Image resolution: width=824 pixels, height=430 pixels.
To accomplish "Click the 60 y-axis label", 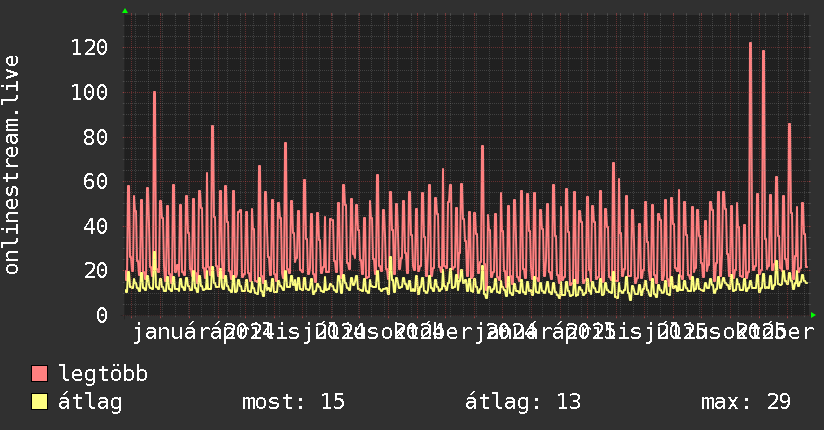I will tap(96, 182).
